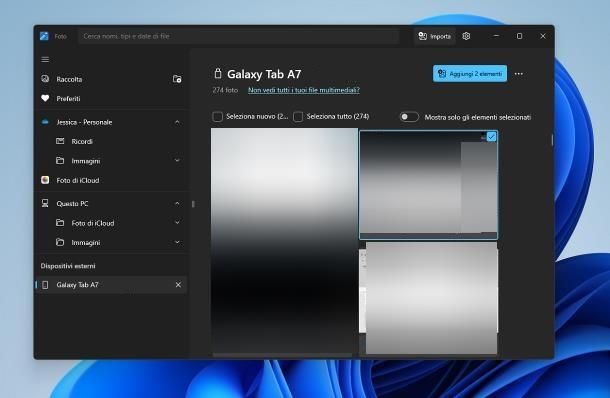Click the Ricordi memories icon
The width and height of the screenshot is (610, 398).
[60, 141]
